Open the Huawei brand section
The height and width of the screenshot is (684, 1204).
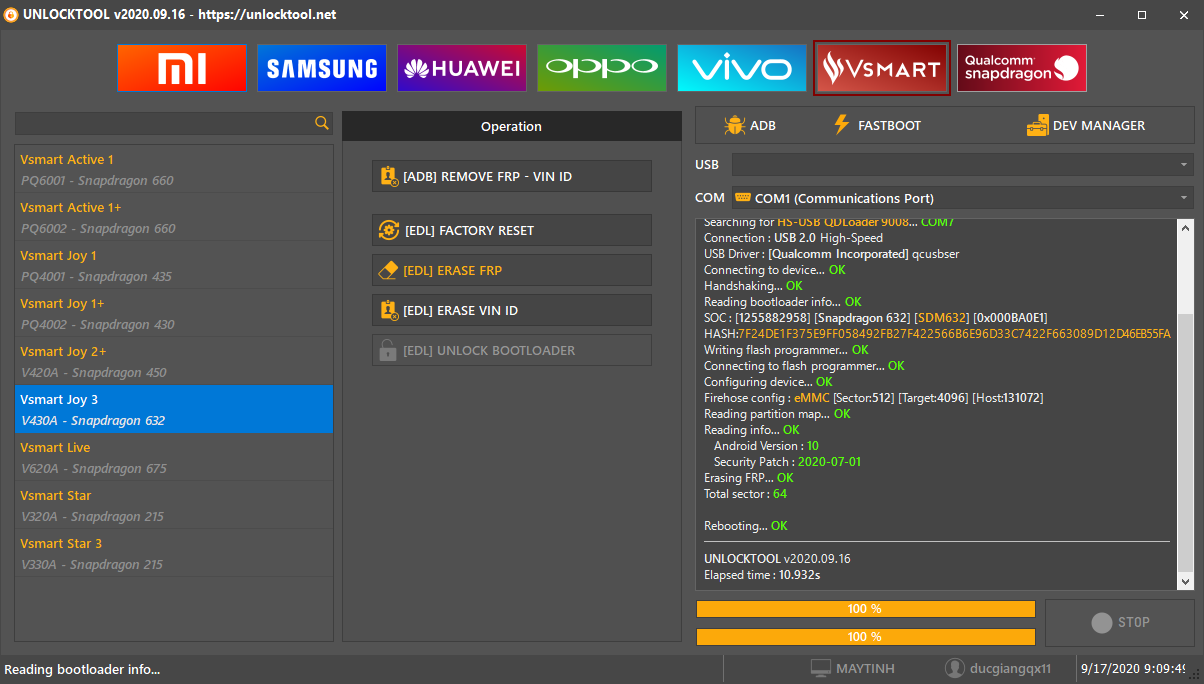pyautogui.click(x=461, y=68)
